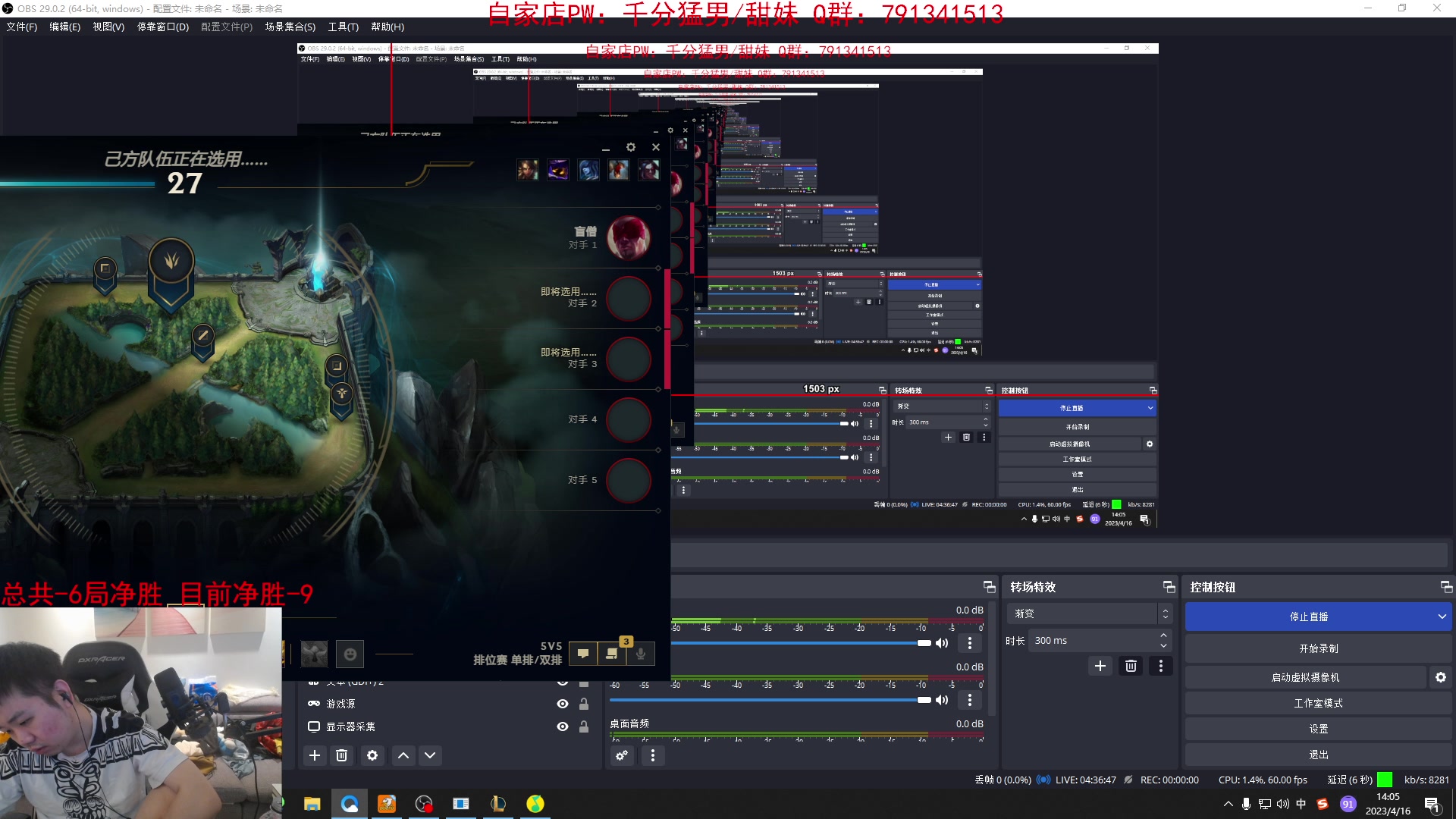Open the system volume tray icon
1456x819 pixels.
pyautogui.click(x=1283, y=804)
